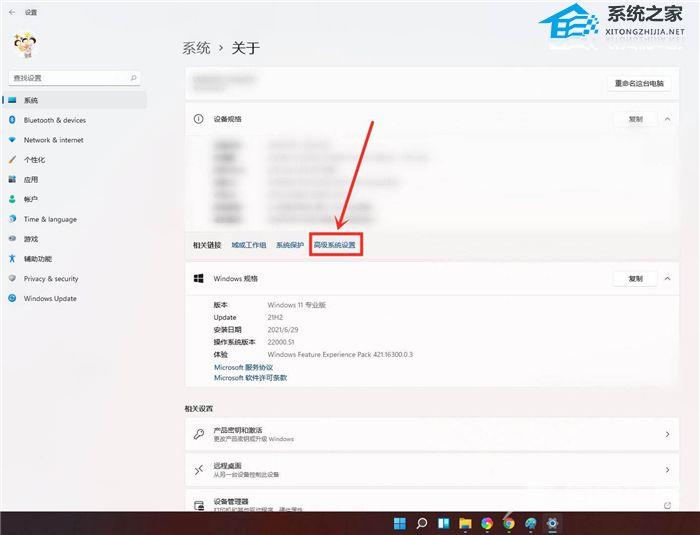Click the accounts person icon

point(12,199)
